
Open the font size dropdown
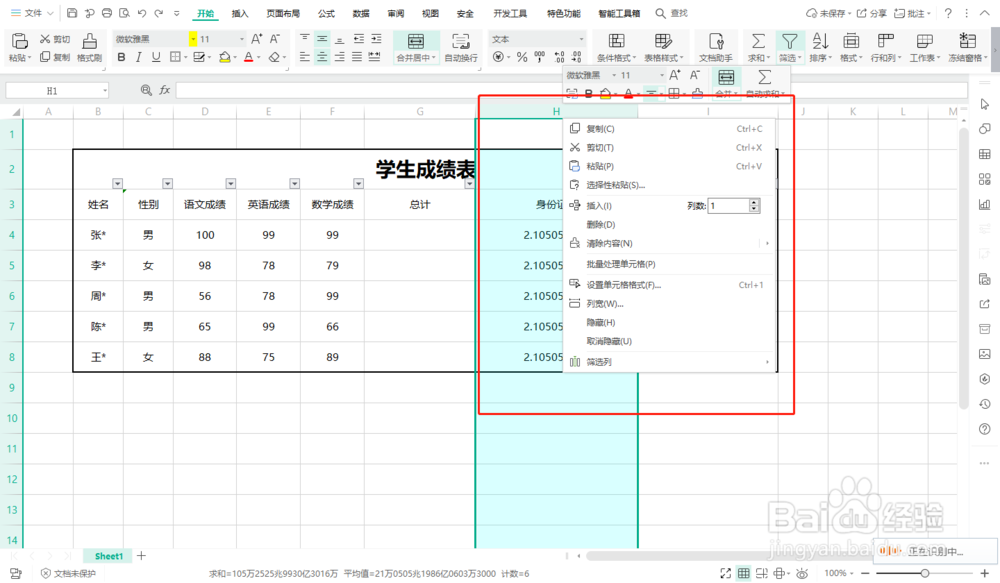(x=242, y=38)
